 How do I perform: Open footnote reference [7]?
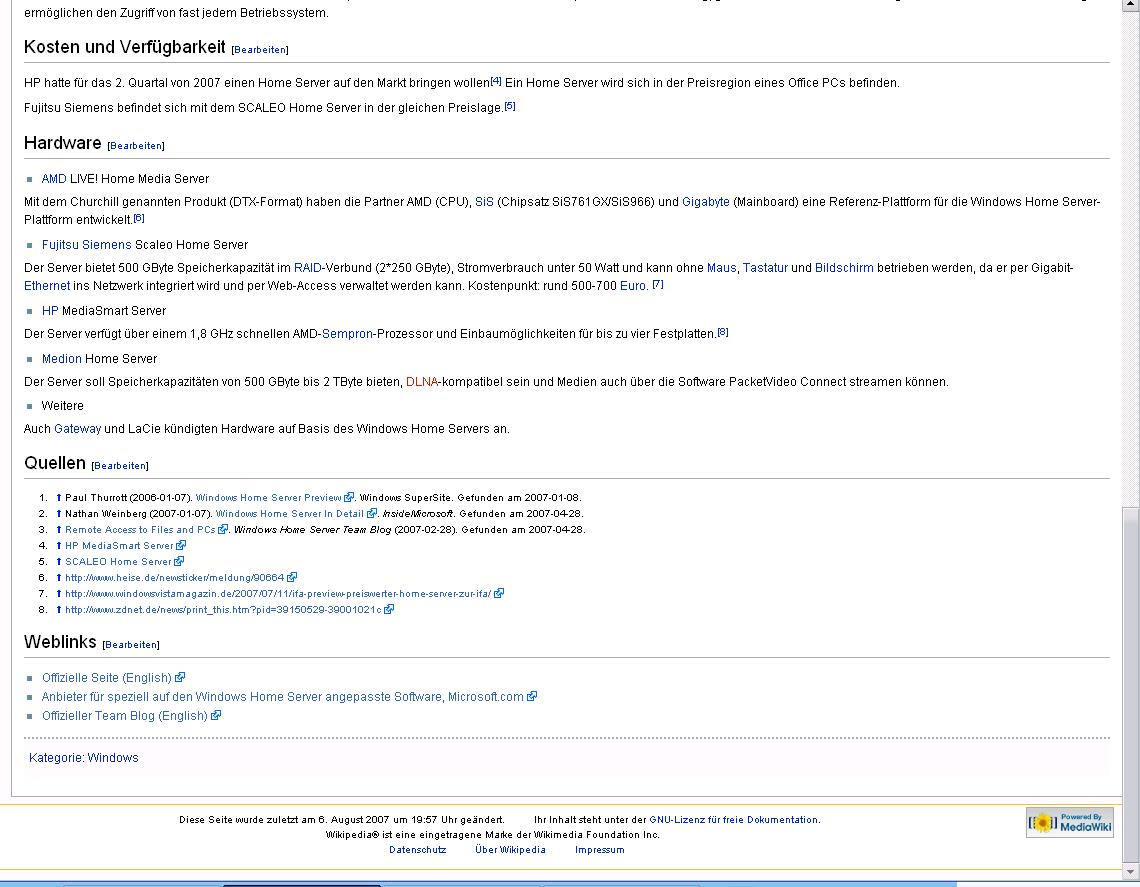point(658,284)
